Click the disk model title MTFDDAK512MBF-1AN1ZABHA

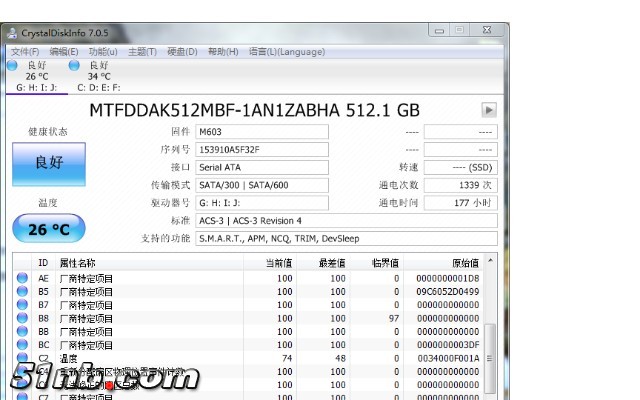click(214, 111)
